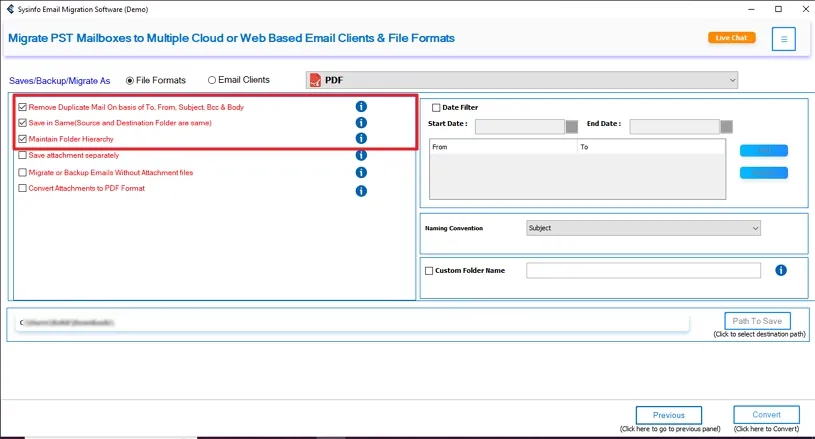Open the hamburger menu button

click(x=784, y=39)
